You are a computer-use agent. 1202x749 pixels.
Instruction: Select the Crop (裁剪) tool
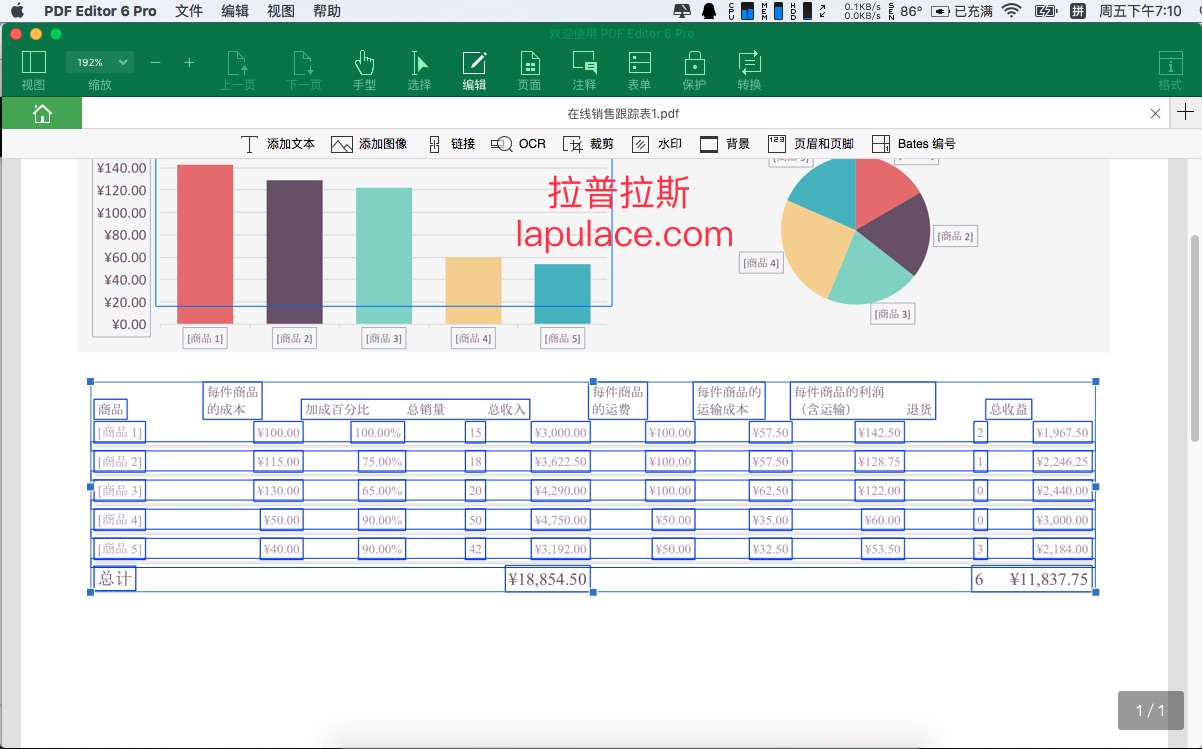point(589,144)
